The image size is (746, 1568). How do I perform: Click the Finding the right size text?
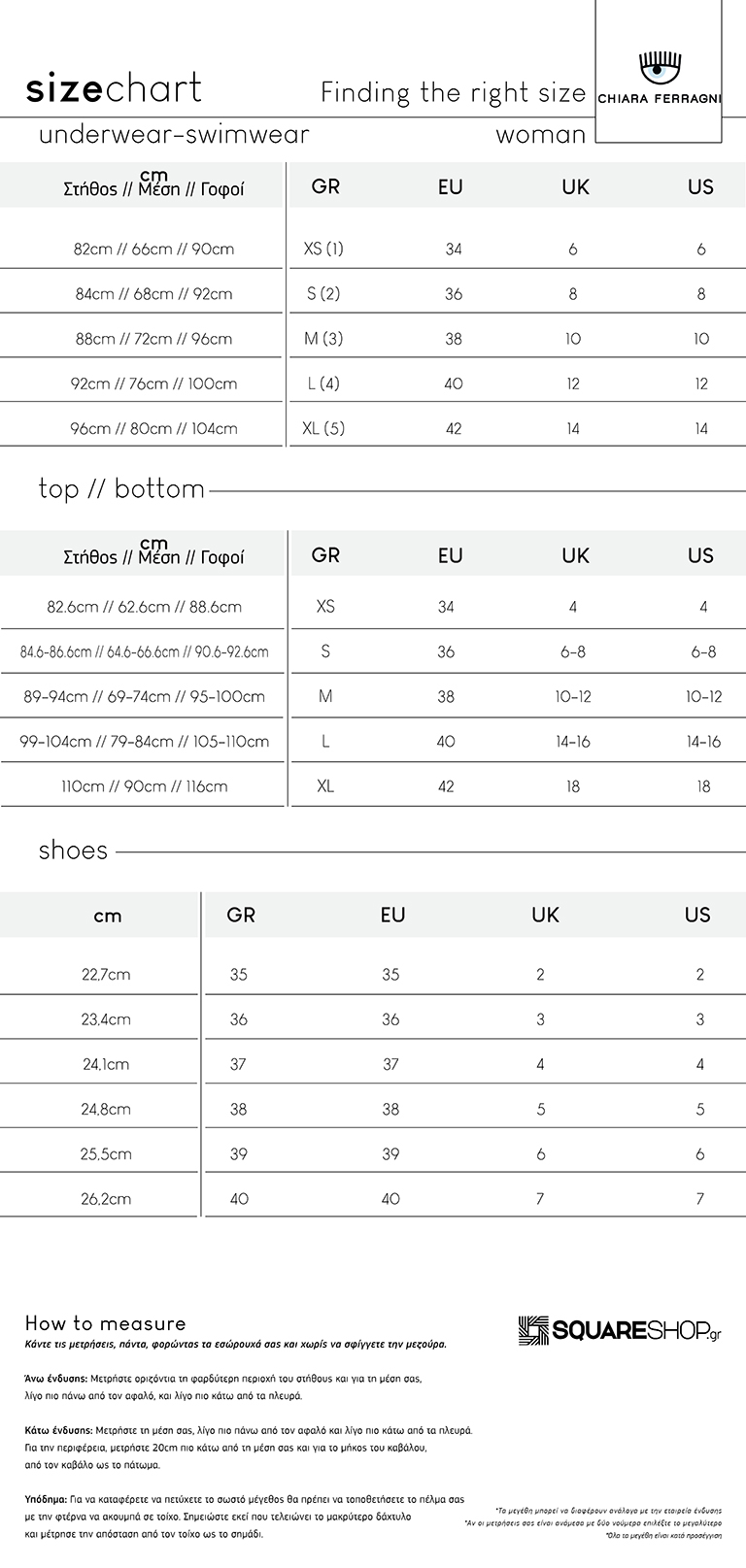click(x=454, y=93)
